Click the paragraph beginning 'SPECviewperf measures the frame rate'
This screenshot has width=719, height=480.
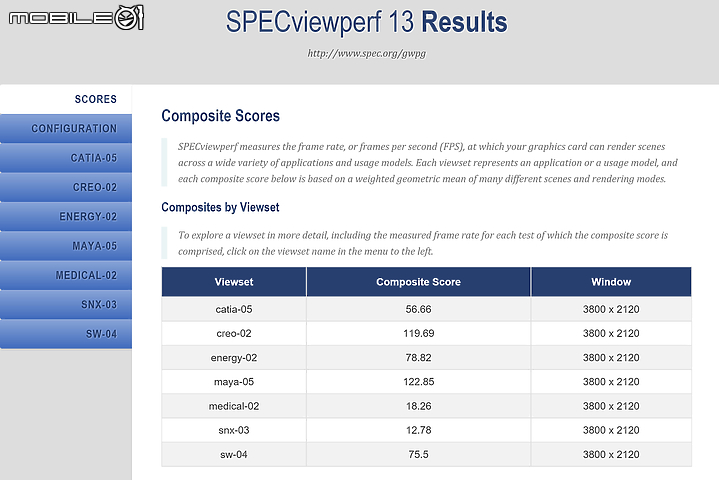pyautogui.click(x=427, y=163)
